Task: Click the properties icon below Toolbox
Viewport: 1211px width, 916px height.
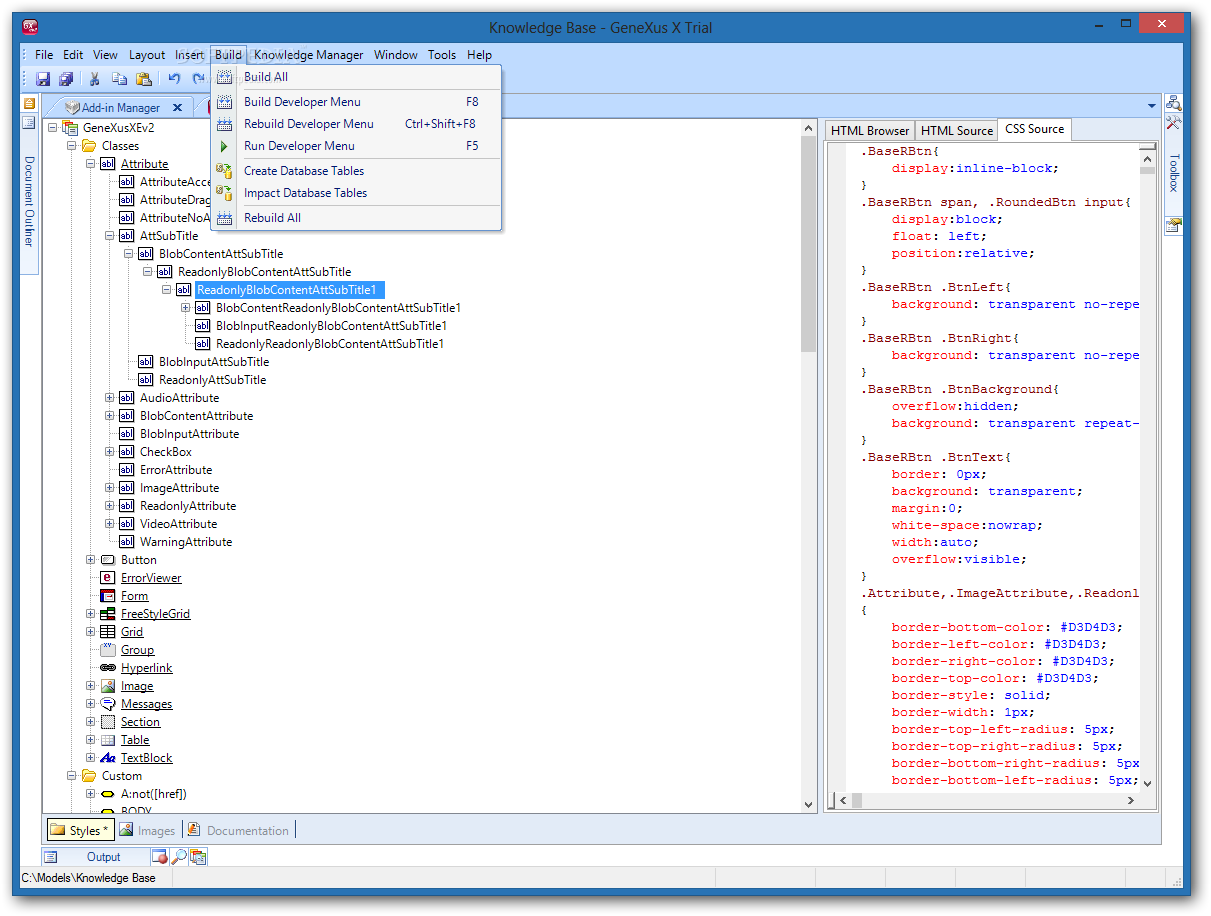Action: (1174, 226)
